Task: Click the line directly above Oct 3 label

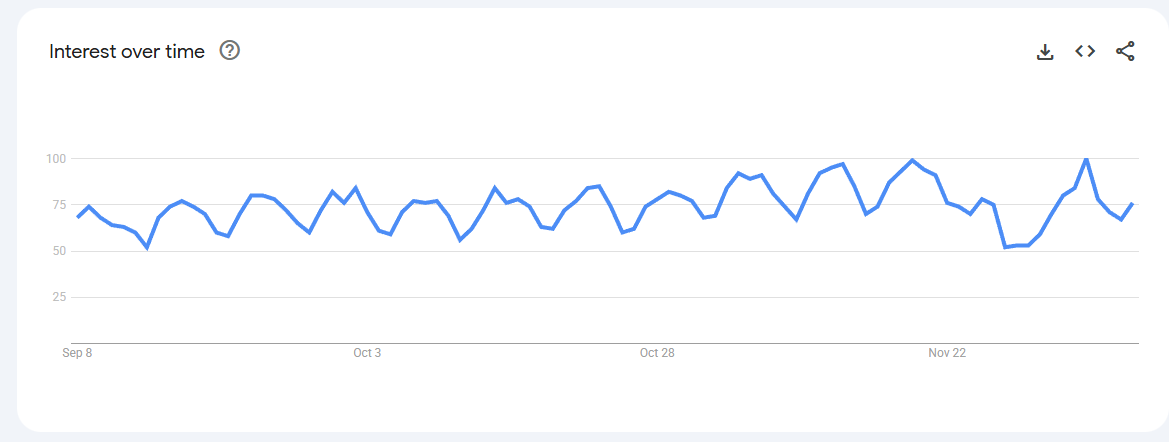Action: tap(367, 211)
